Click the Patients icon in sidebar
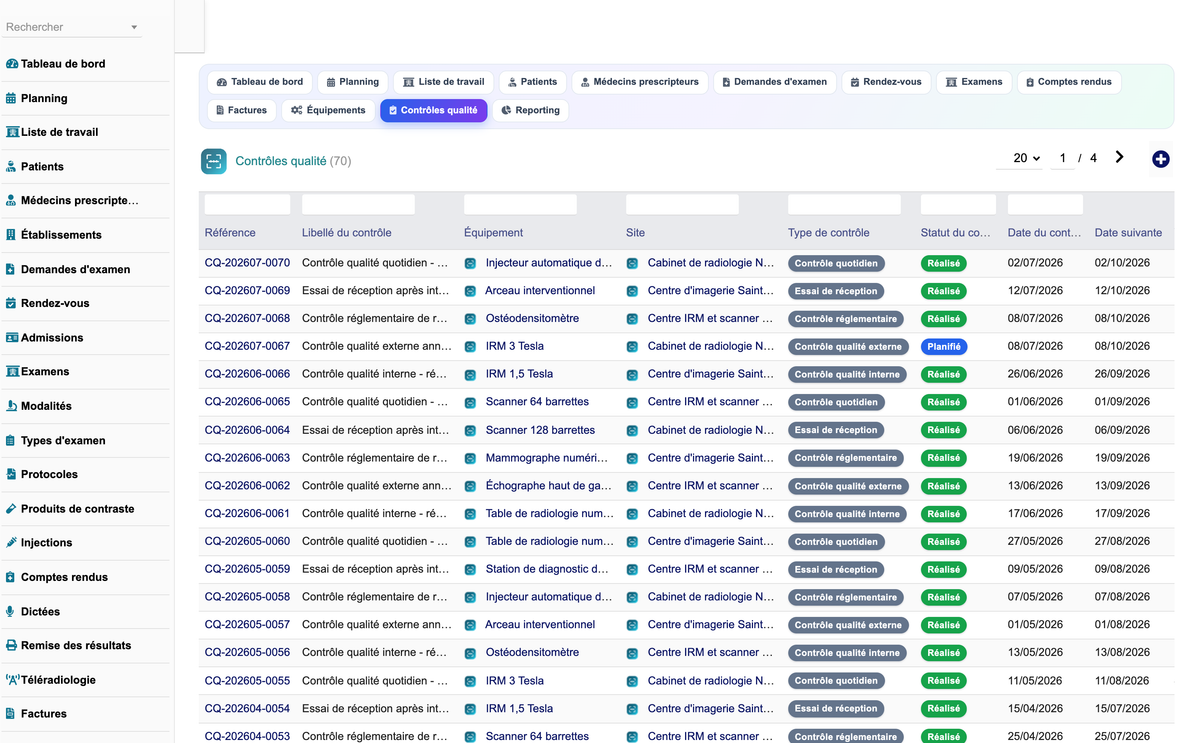Screen dimensions: 1200x743 pos(11,166)
